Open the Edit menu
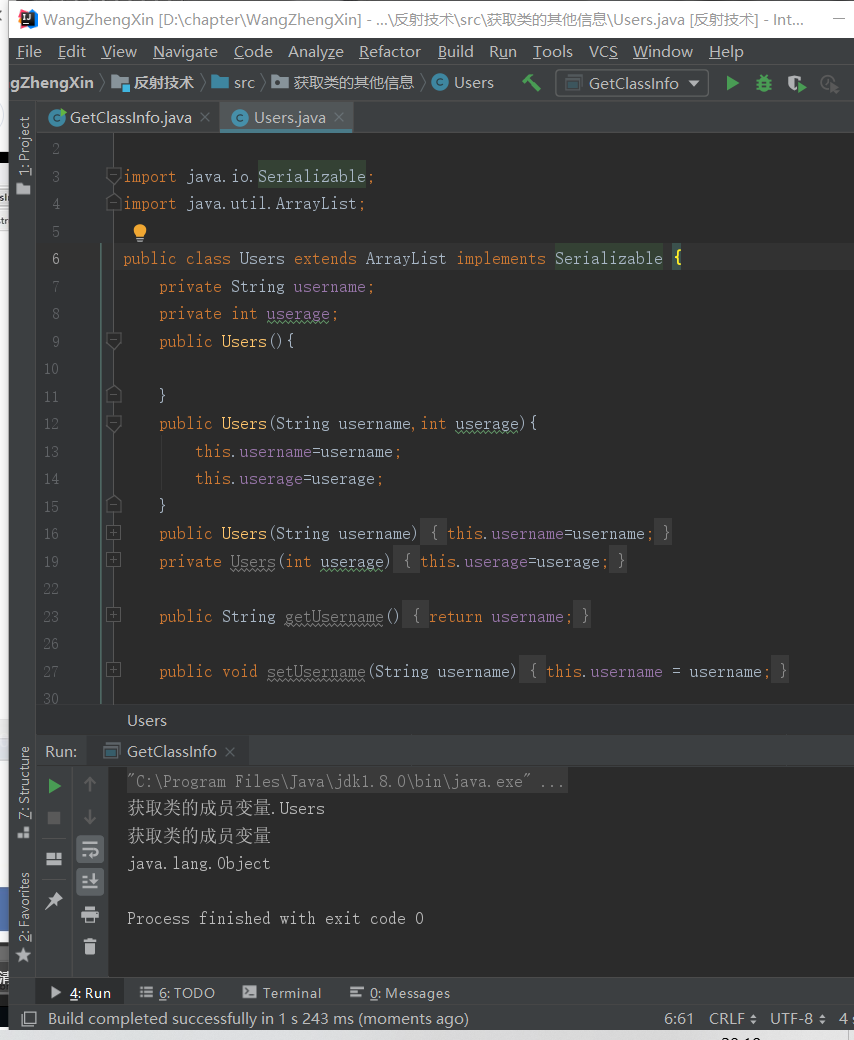 [x=72, y=52]
